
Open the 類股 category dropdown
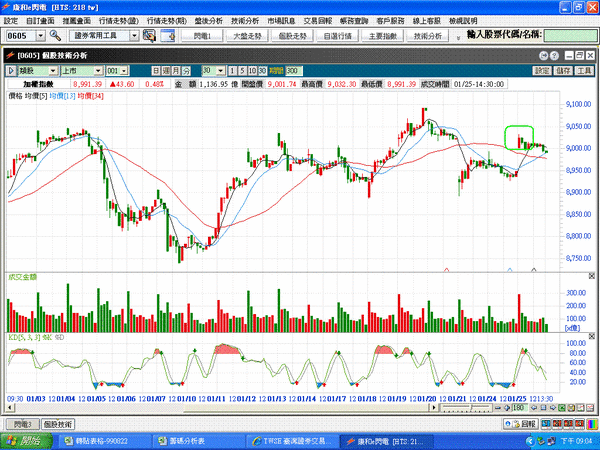tap(53, 71)
